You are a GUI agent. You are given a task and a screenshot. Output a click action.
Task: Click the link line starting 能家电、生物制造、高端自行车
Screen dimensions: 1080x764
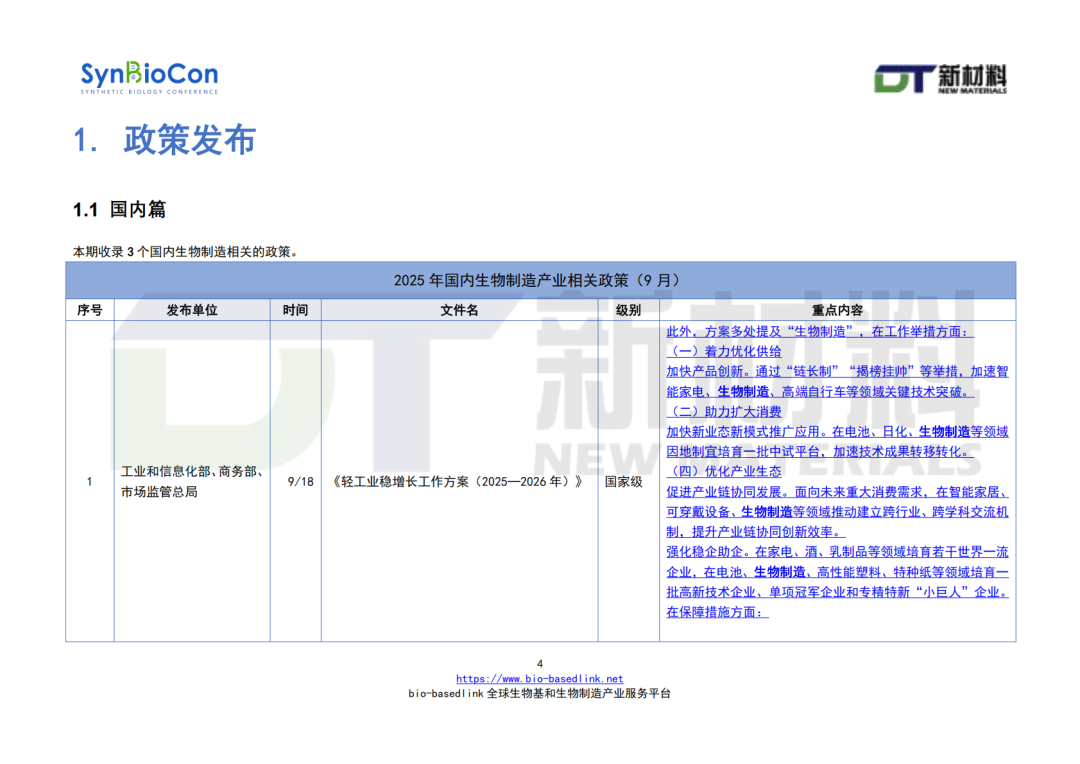[x=820, y=391]
